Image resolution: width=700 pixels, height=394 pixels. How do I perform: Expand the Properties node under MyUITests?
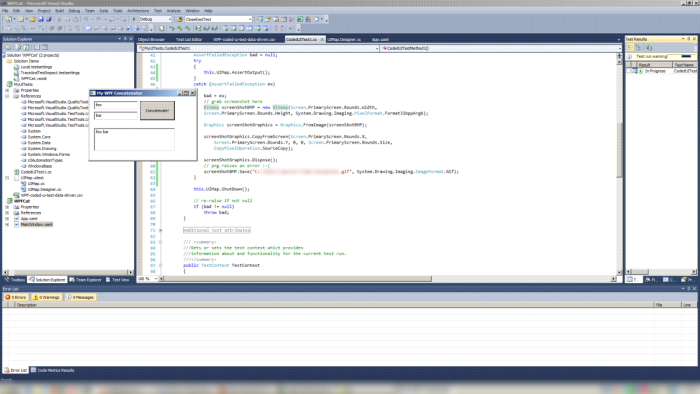(7, 90)
